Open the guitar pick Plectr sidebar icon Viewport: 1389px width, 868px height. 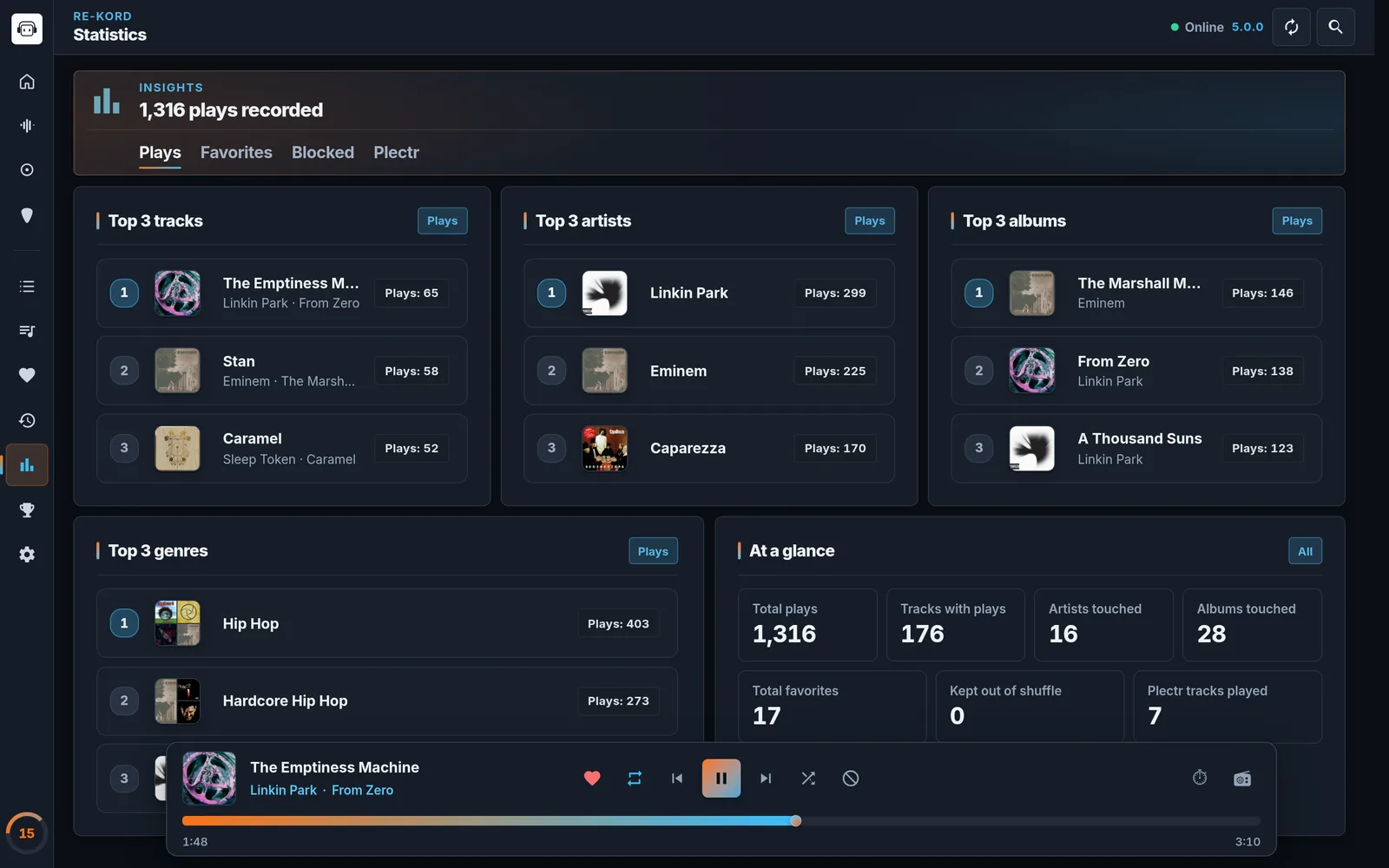click(x=27, y=215)
